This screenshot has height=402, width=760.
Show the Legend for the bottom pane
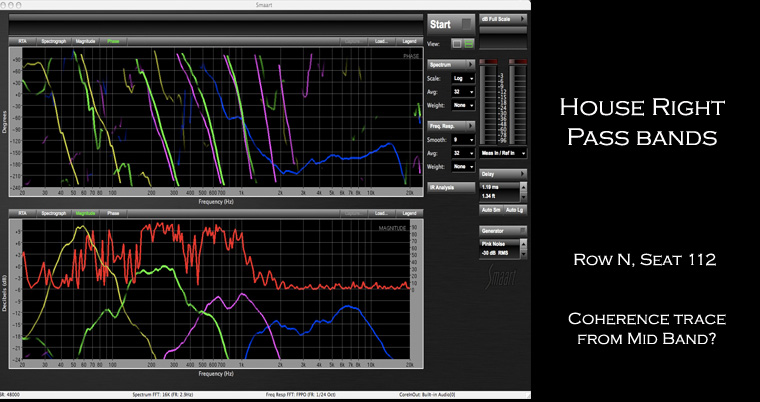410,213
